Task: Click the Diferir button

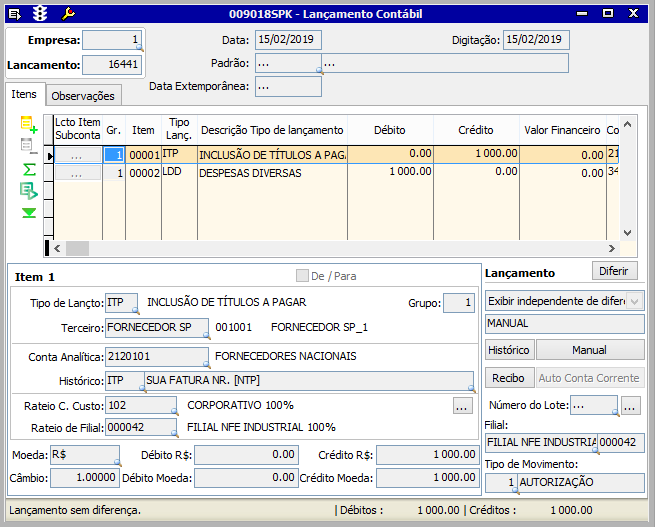Action: (x=614, y=271)
